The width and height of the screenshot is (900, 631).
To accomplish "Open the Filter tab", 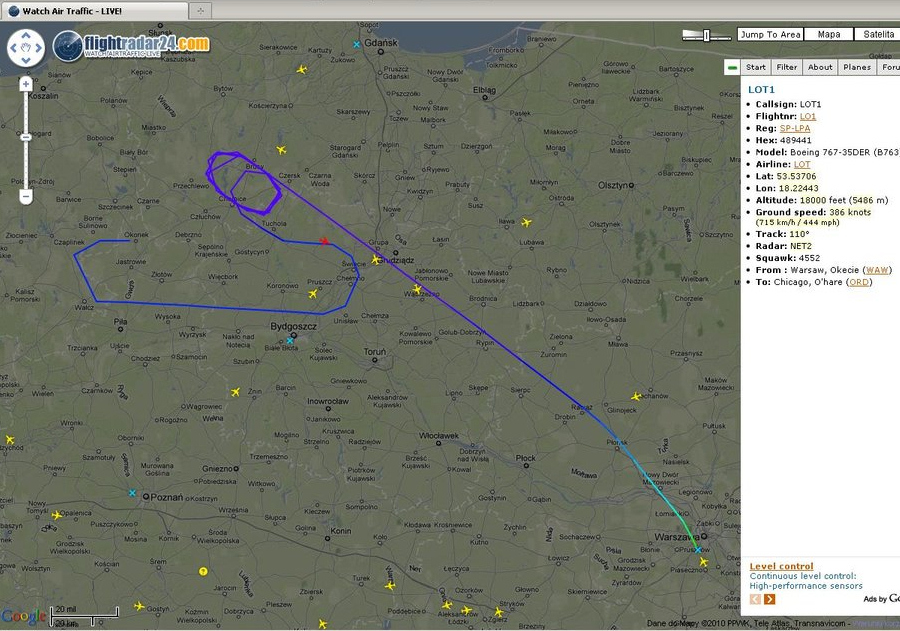I will click(x=787, y=67).
